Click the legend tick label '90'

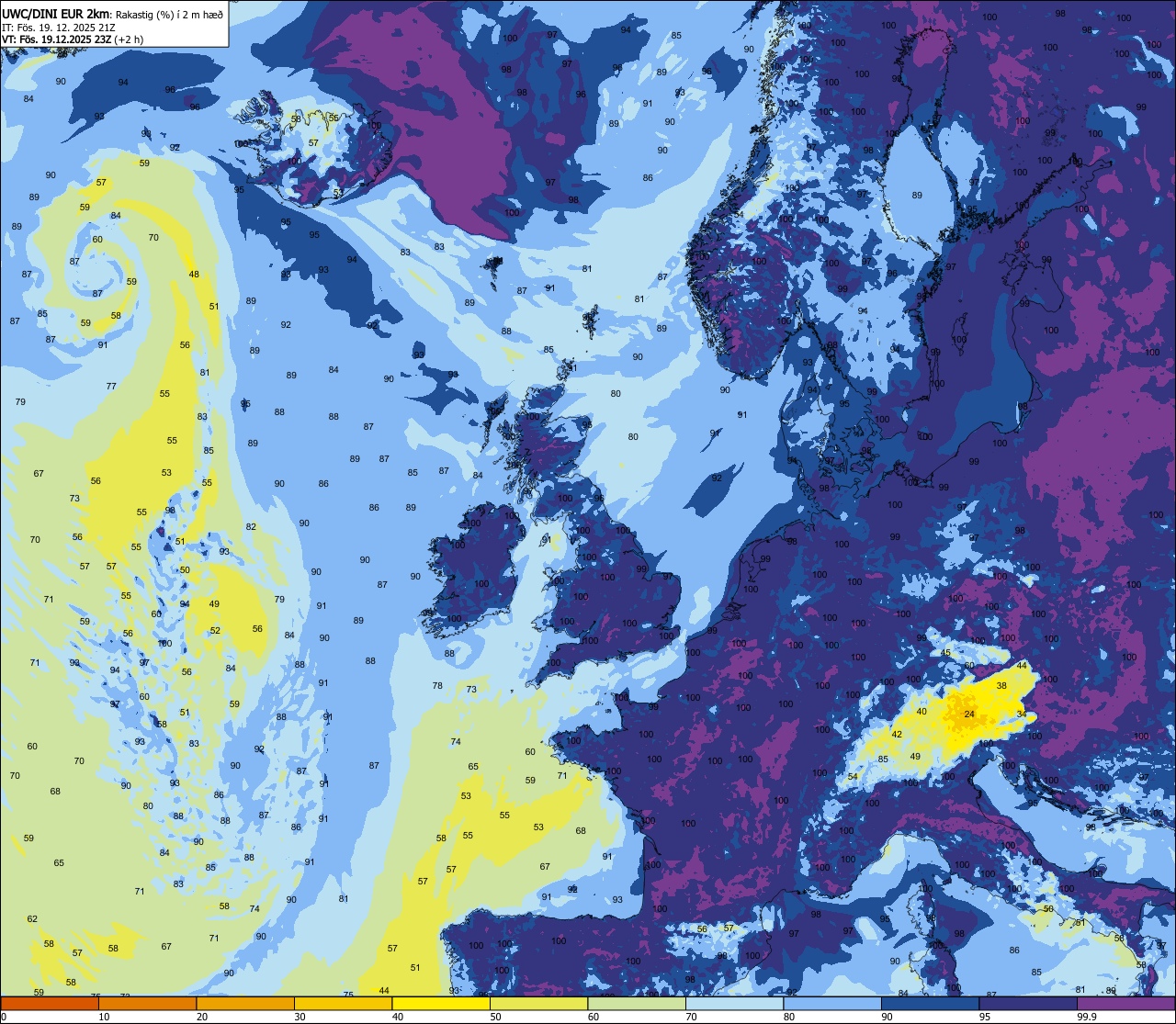[887, 1017]
